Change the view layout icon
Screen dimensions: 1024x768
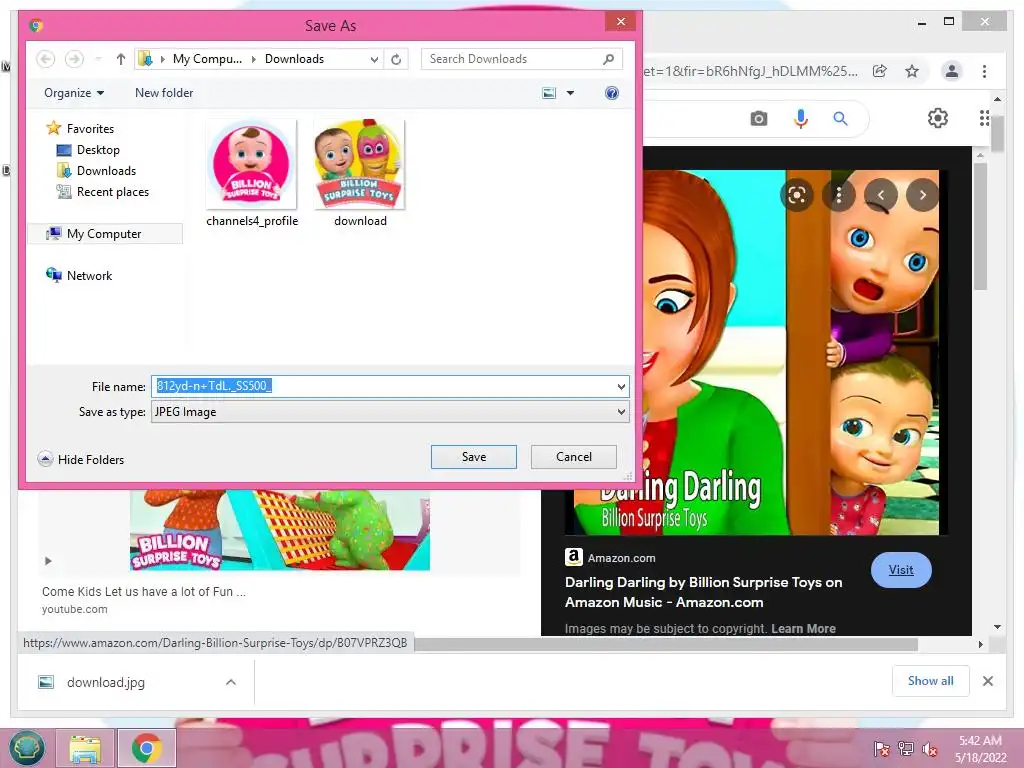point(549,93)
